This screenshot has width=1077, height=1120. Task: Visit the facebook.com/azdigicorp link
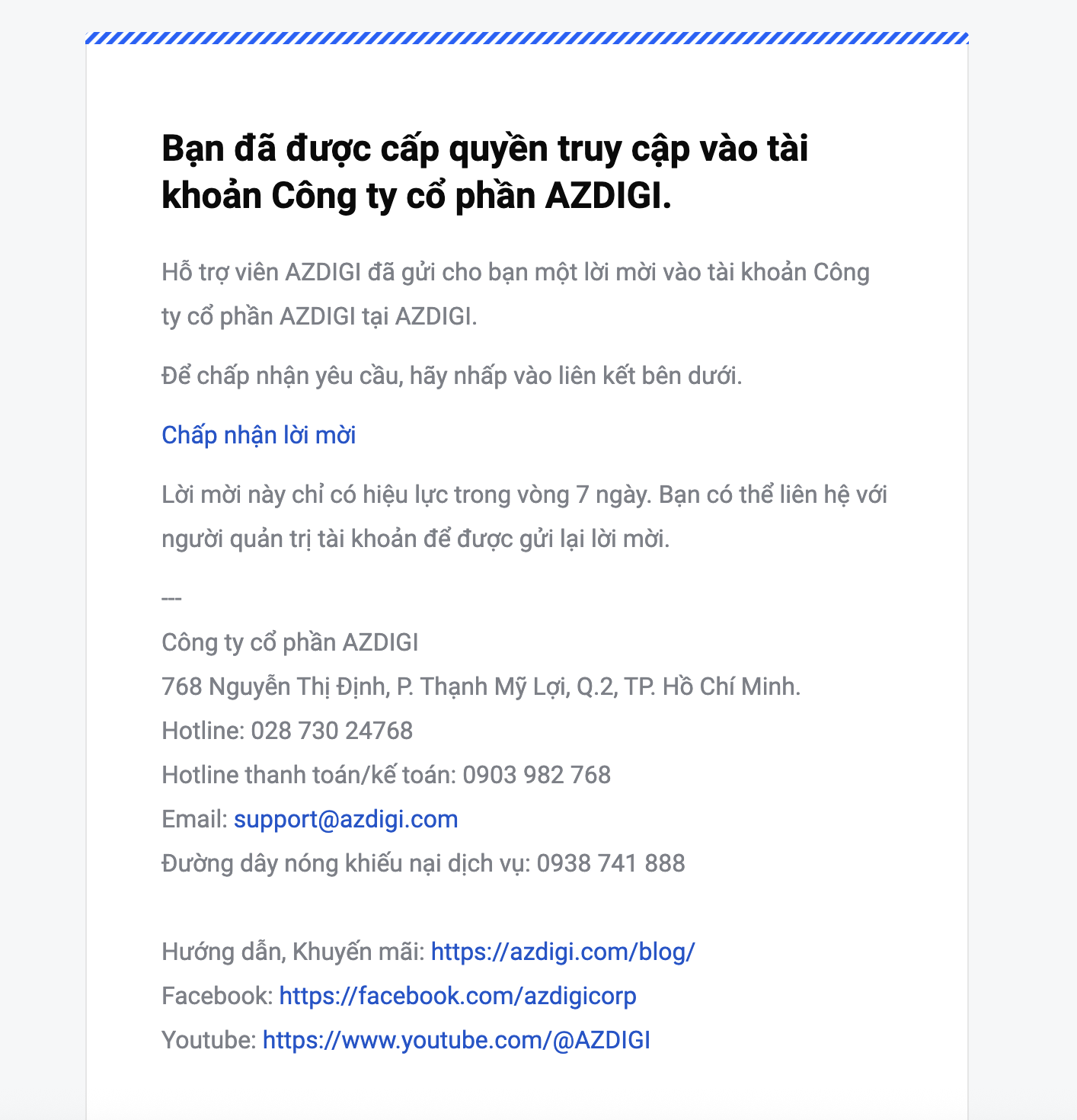tap(458, 996)
